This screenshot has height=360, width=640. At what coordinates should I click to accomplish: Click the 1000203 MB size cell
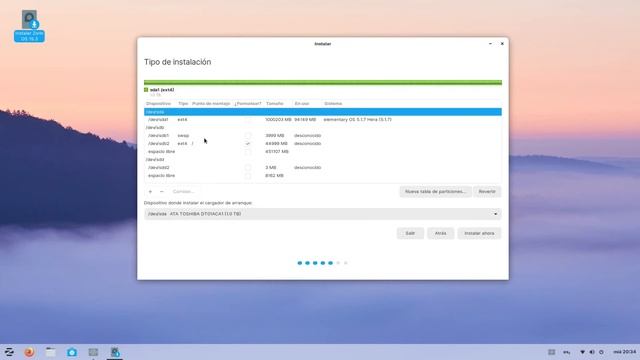278,120
